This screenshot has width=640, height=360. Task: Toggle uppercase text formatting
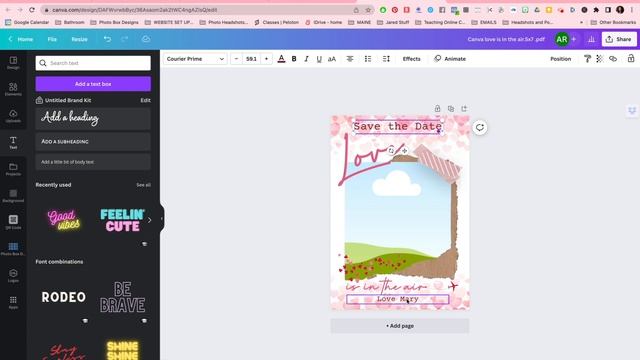coord(332,59)
